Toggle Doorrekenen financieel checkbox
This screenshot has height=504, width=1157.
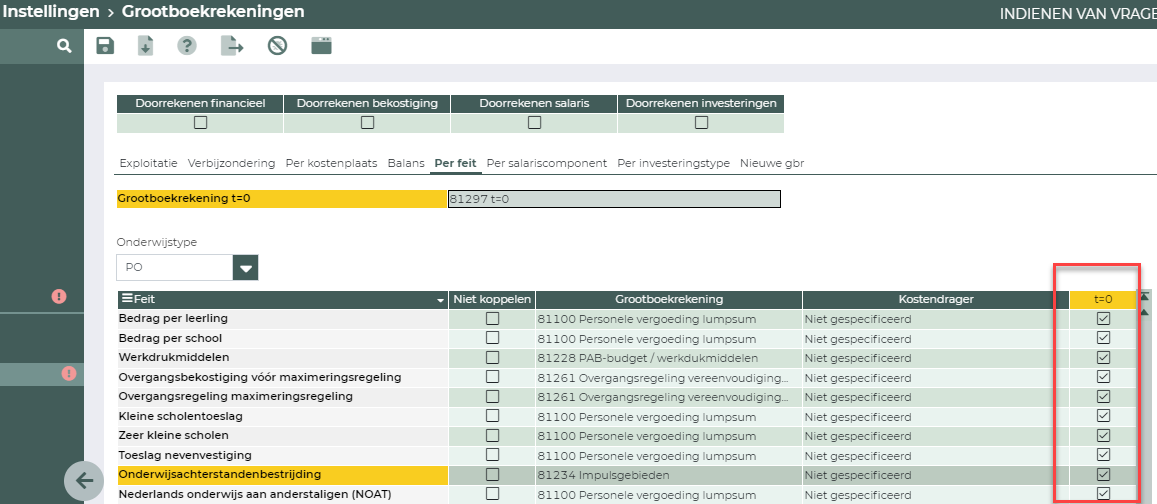click(x=200, y=122)
